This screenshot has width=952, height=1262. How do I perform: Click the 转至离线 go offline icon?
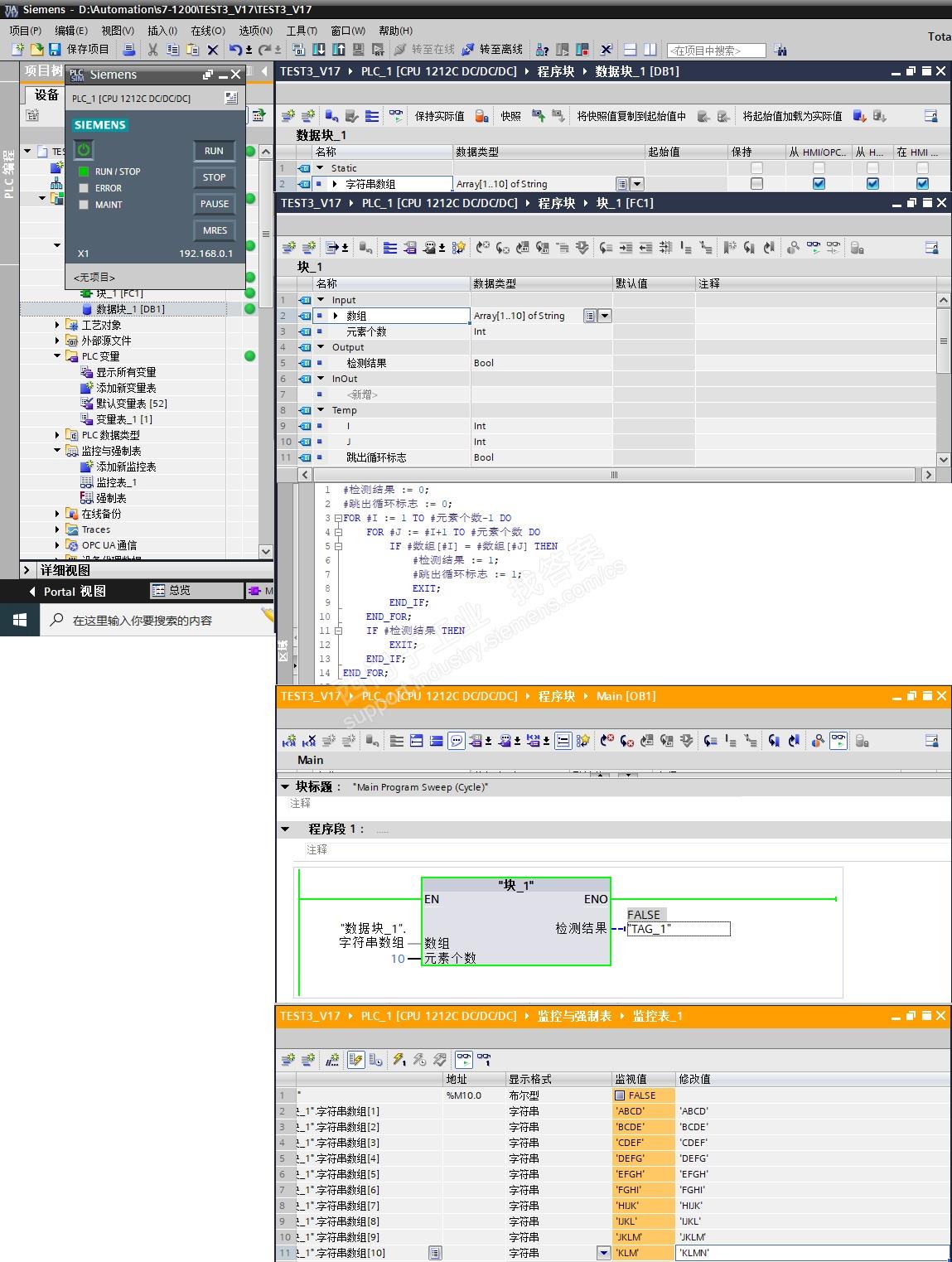pyautogui.click(x=468, y=50)
